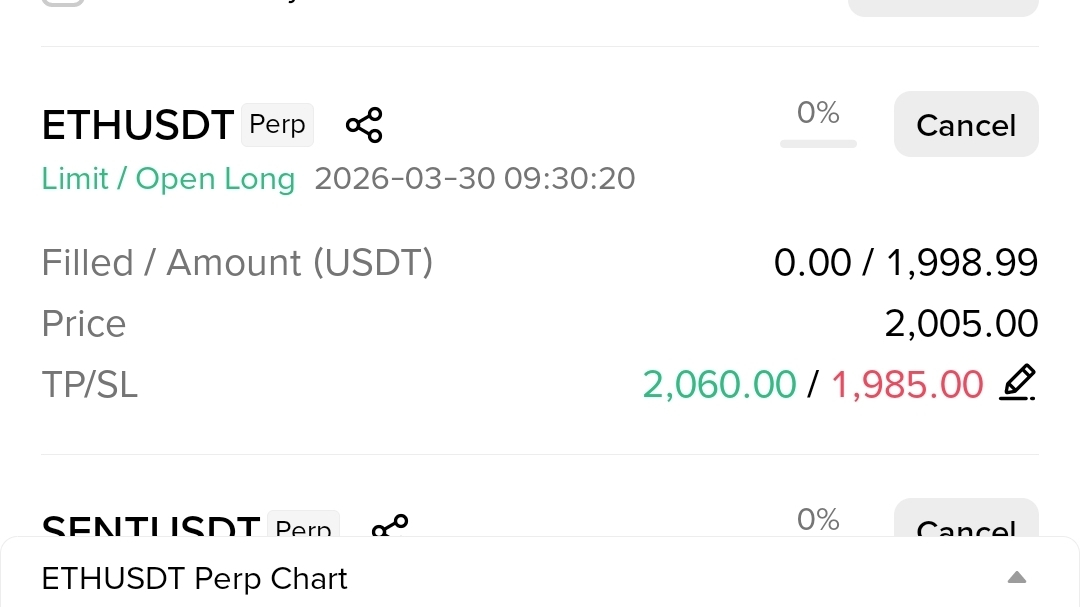Share the ETHUSDT order

(364, 125)
